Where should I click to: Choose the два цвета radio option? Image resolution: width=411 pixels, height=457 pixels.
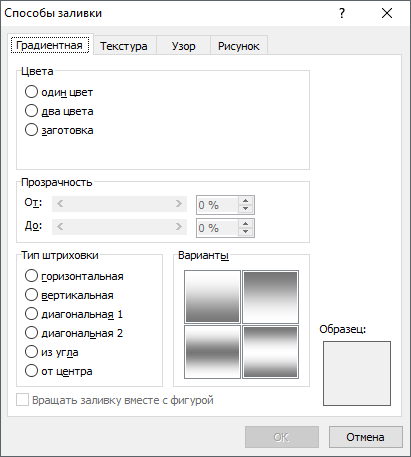point(59,111)
